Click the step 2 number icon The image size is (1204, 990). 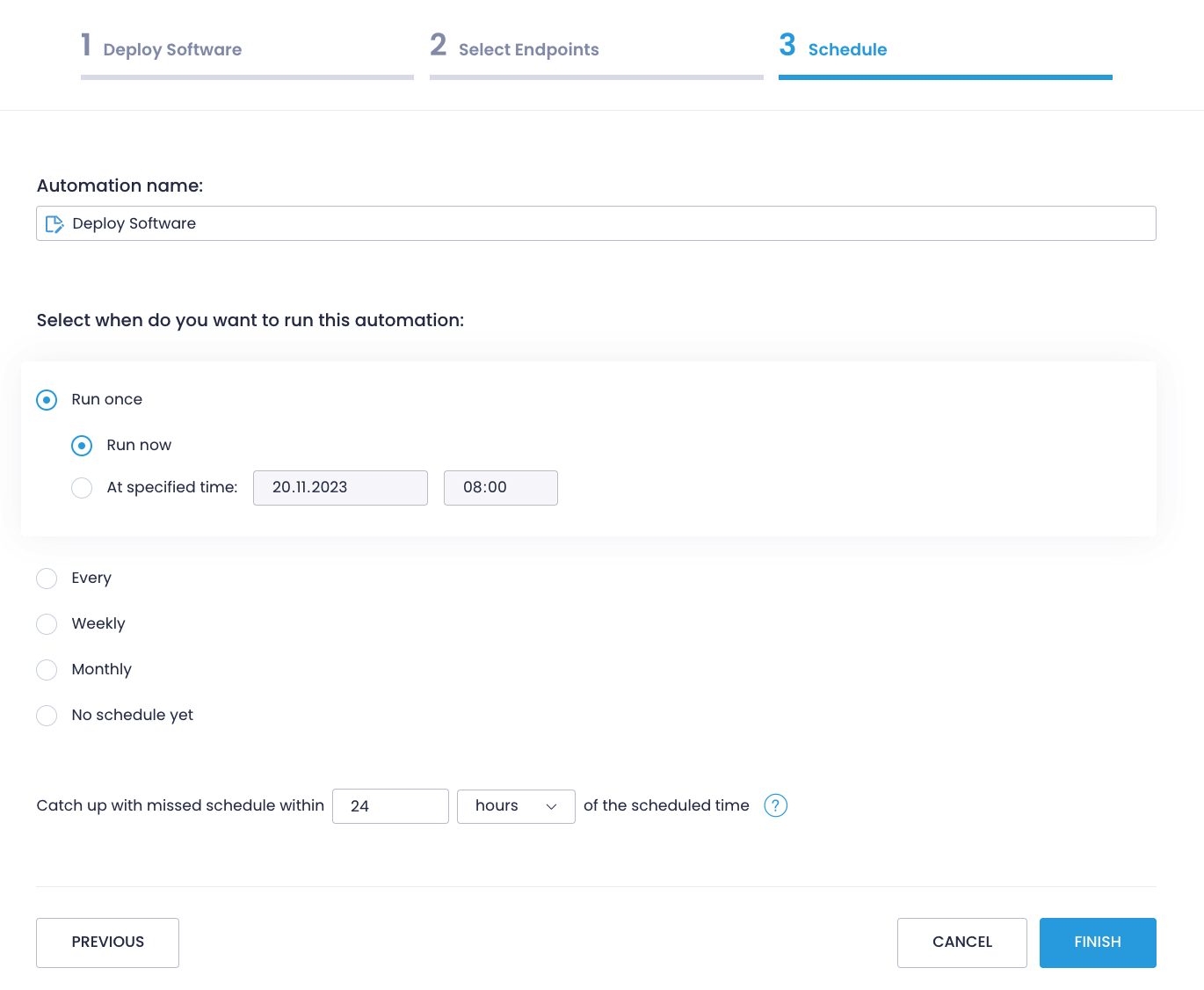click(438, 44)
